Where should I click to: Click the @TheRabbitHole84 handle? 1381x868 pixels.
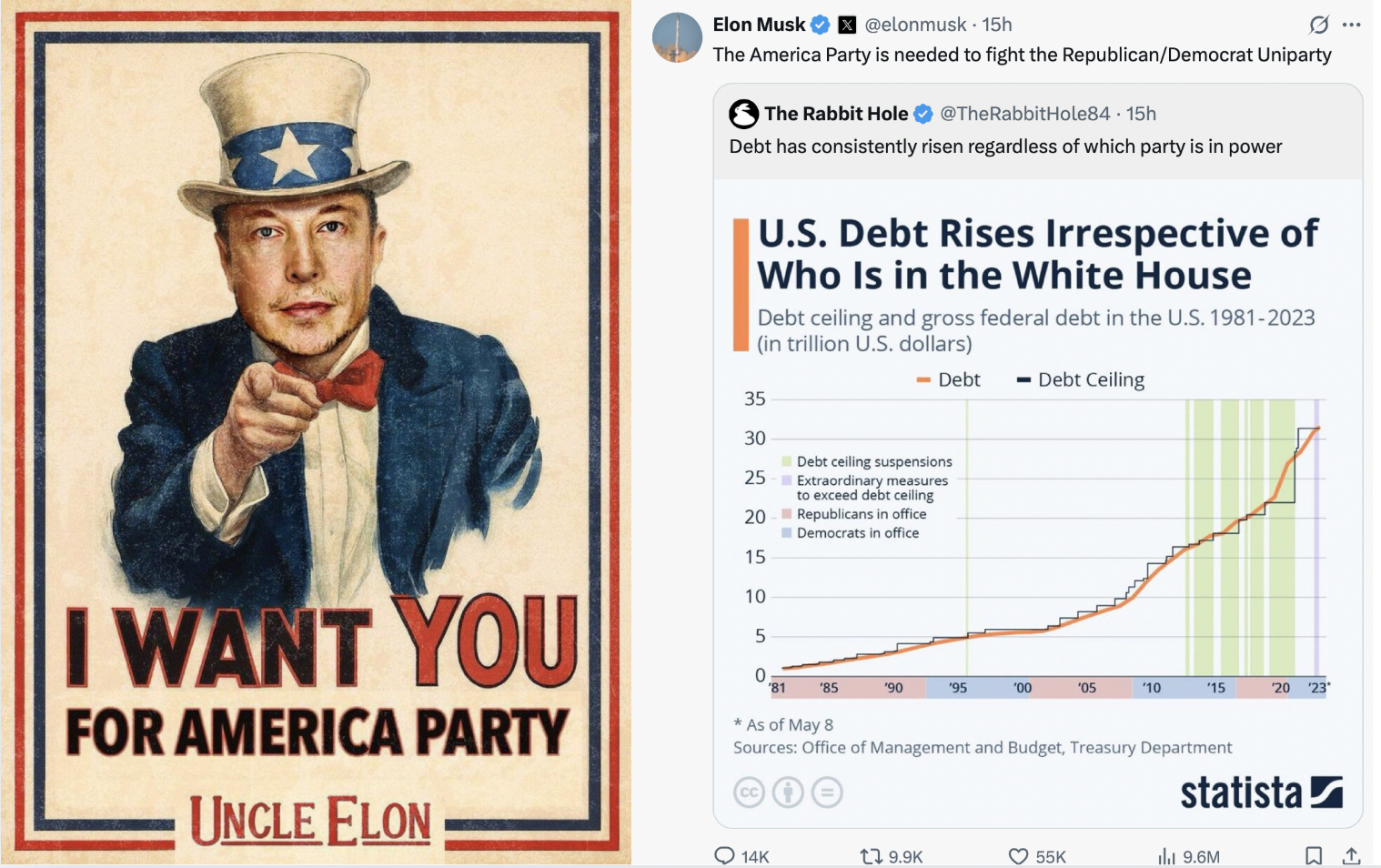[x=1025, y=114]
